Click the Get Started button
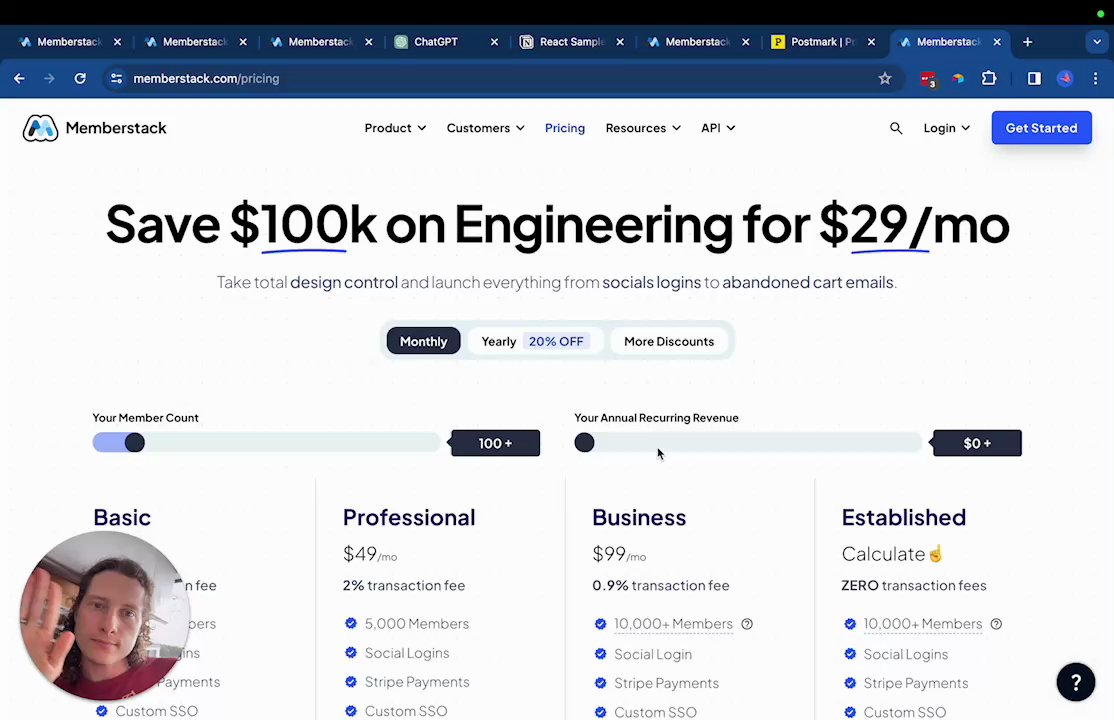This screenshot has width=1114, height=720. (x=1042, y=128)
